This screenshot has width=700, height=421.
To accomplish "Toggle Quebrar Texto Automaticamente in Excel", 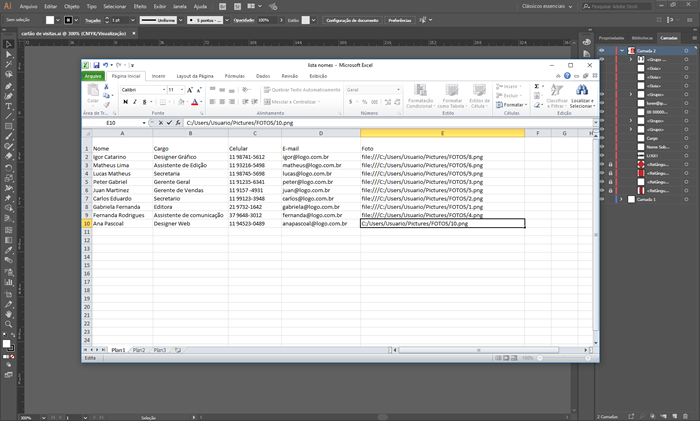I will (x=302, y=90).
